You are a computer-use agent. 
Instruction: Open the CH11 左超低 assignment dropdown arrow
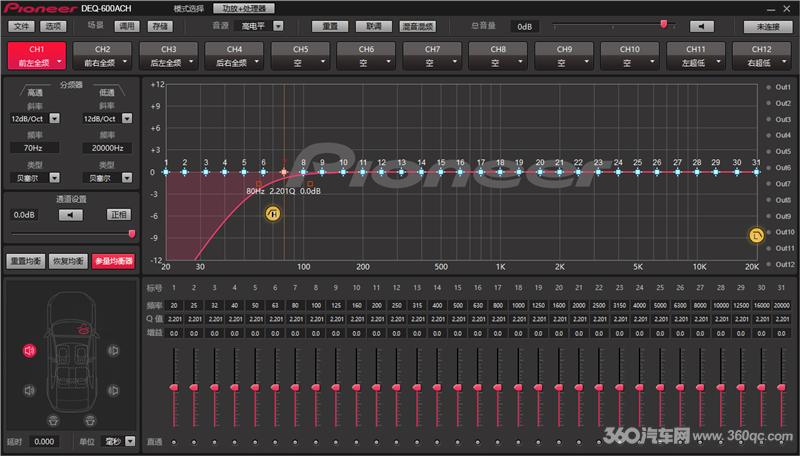[718, 62]
